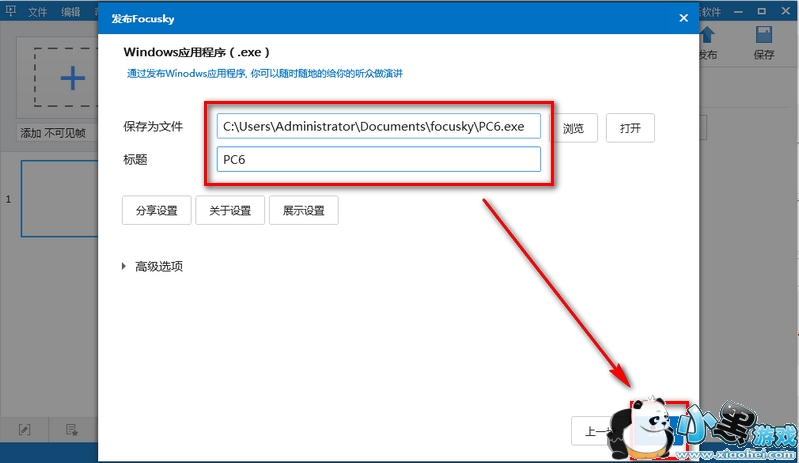The image size is (799, 463).
Task: Open 展示设置 display settings
Action: click(304, 210)
